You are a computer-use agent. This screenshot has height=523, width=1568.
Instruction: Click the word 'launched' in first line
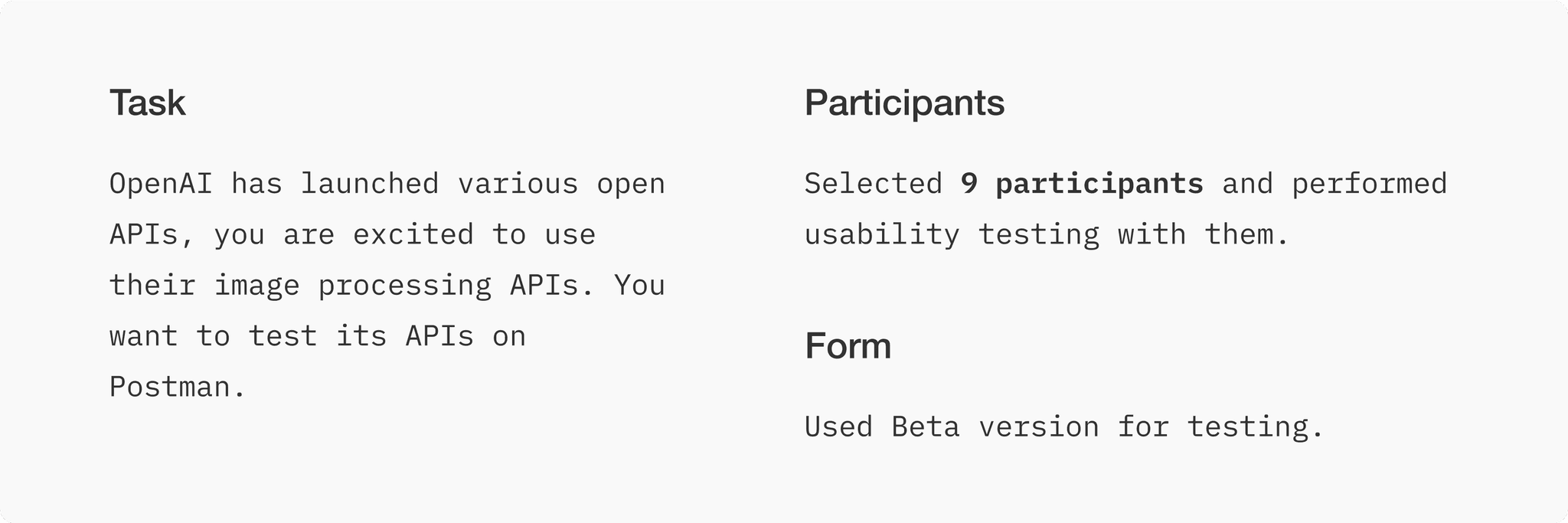coord(369,185)
